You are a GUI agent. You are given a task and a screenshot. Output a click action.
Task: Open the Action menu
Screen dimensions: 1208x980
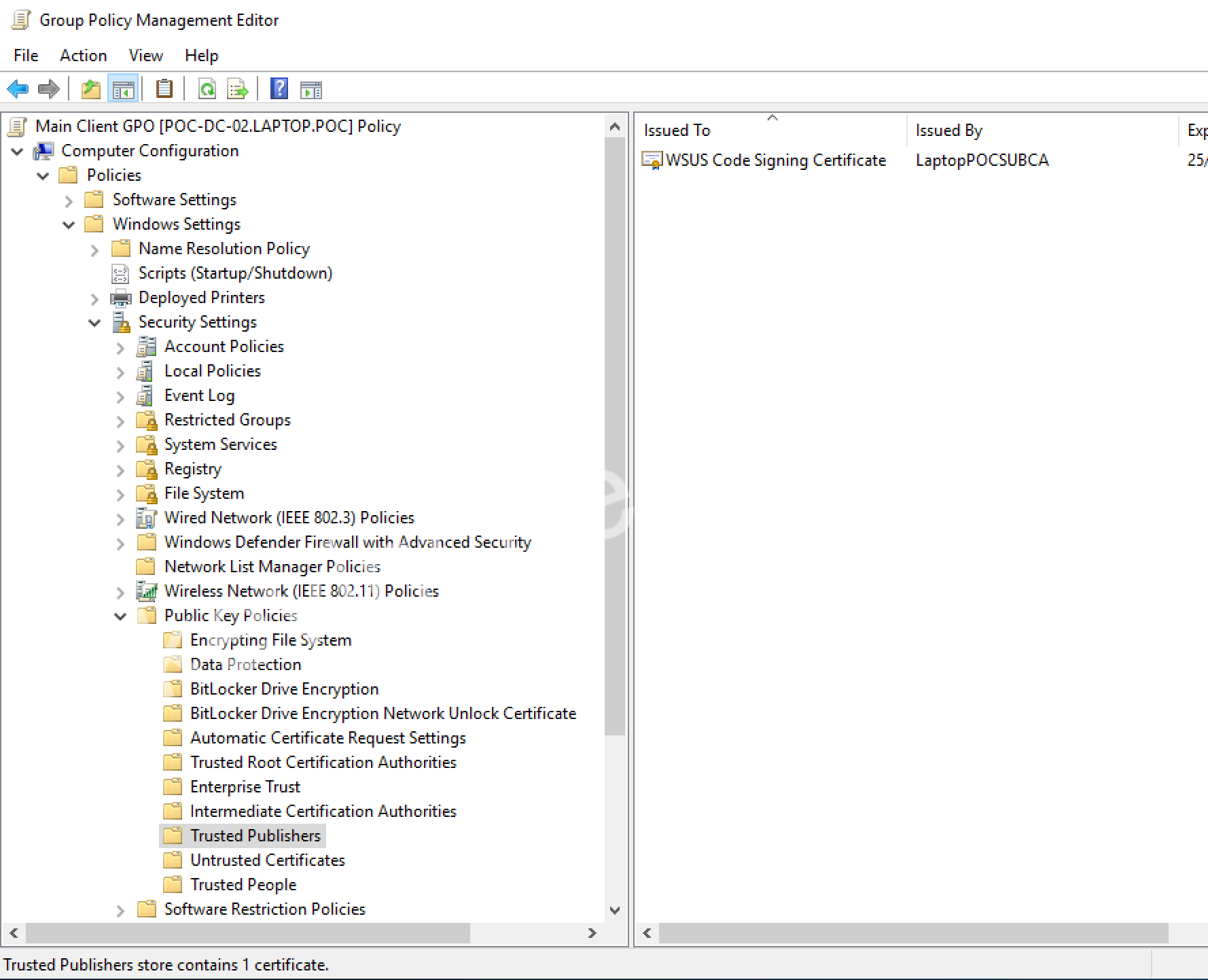pos(83,56)
